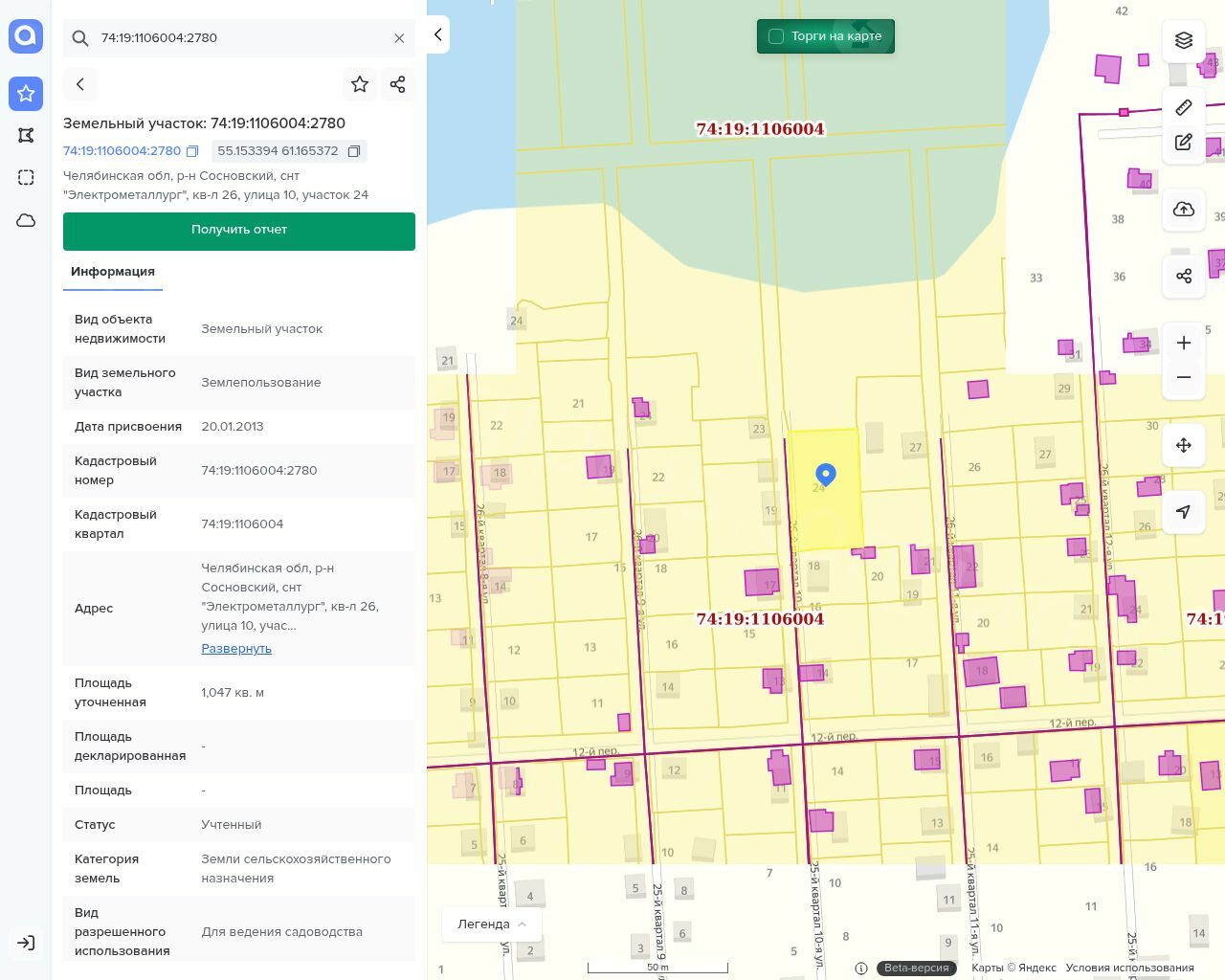Select the ruler measurement tool
This screenshot has width=1225, height=980.
1184,107
